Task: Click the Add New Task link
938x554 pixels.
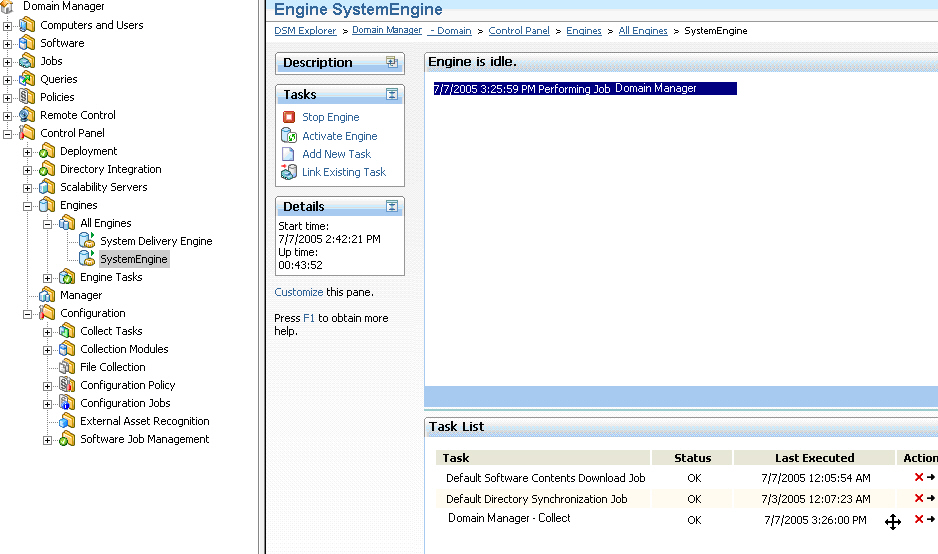Action: [x=336, y=154]
